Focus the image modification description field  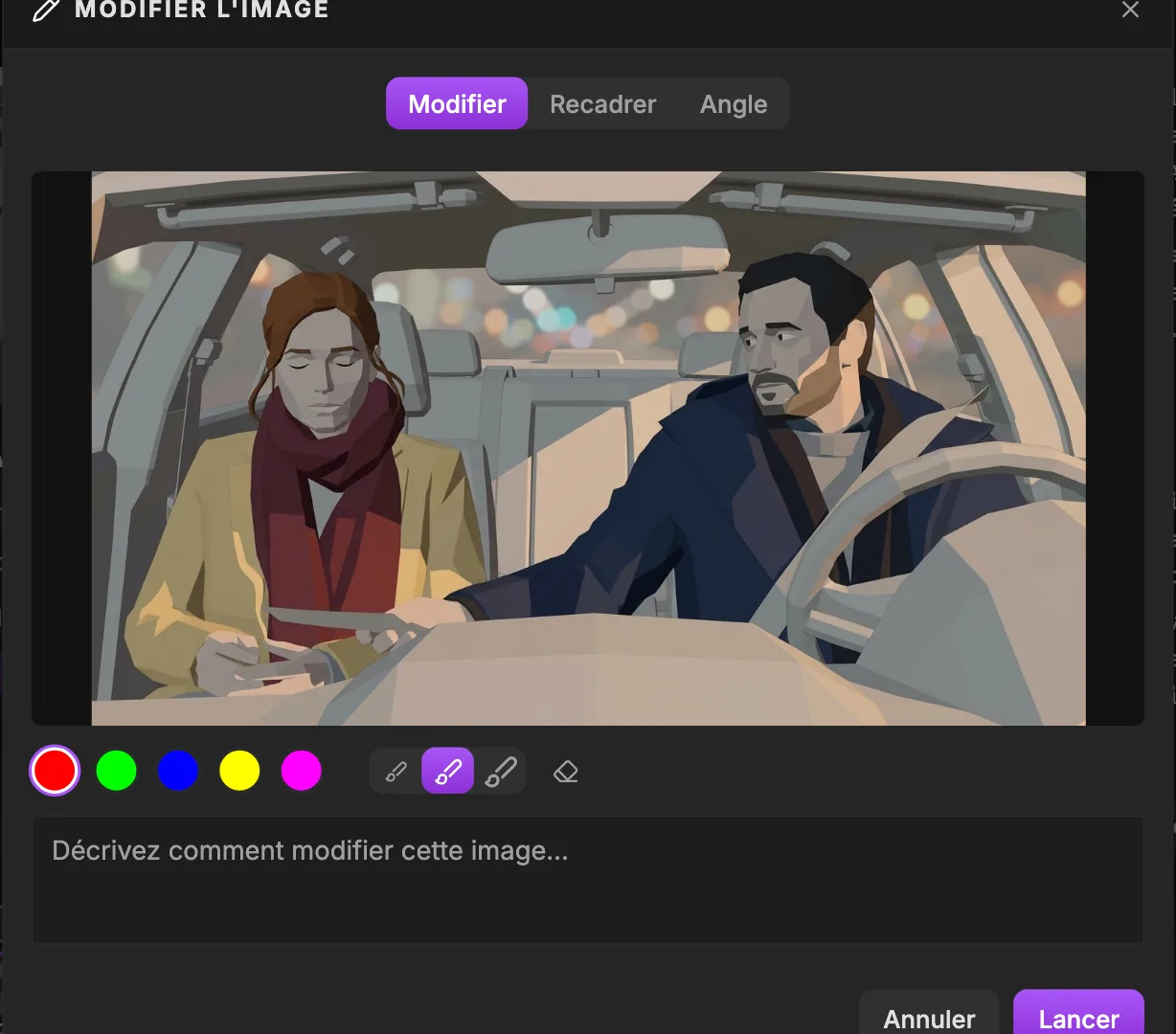coord(588,880)
